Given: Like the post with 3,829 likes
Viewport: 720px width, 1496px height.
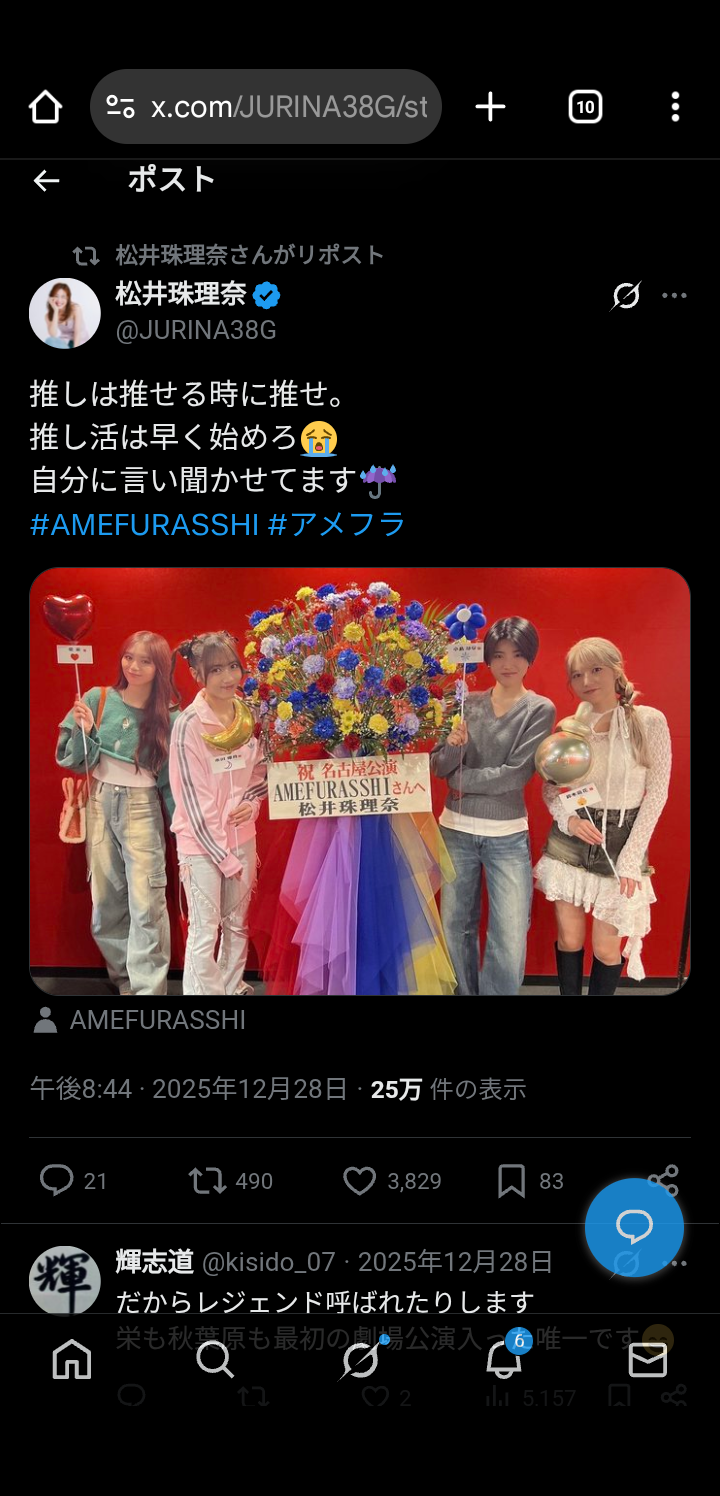Looking at the screenshot, I should (x=360, y=1181).
